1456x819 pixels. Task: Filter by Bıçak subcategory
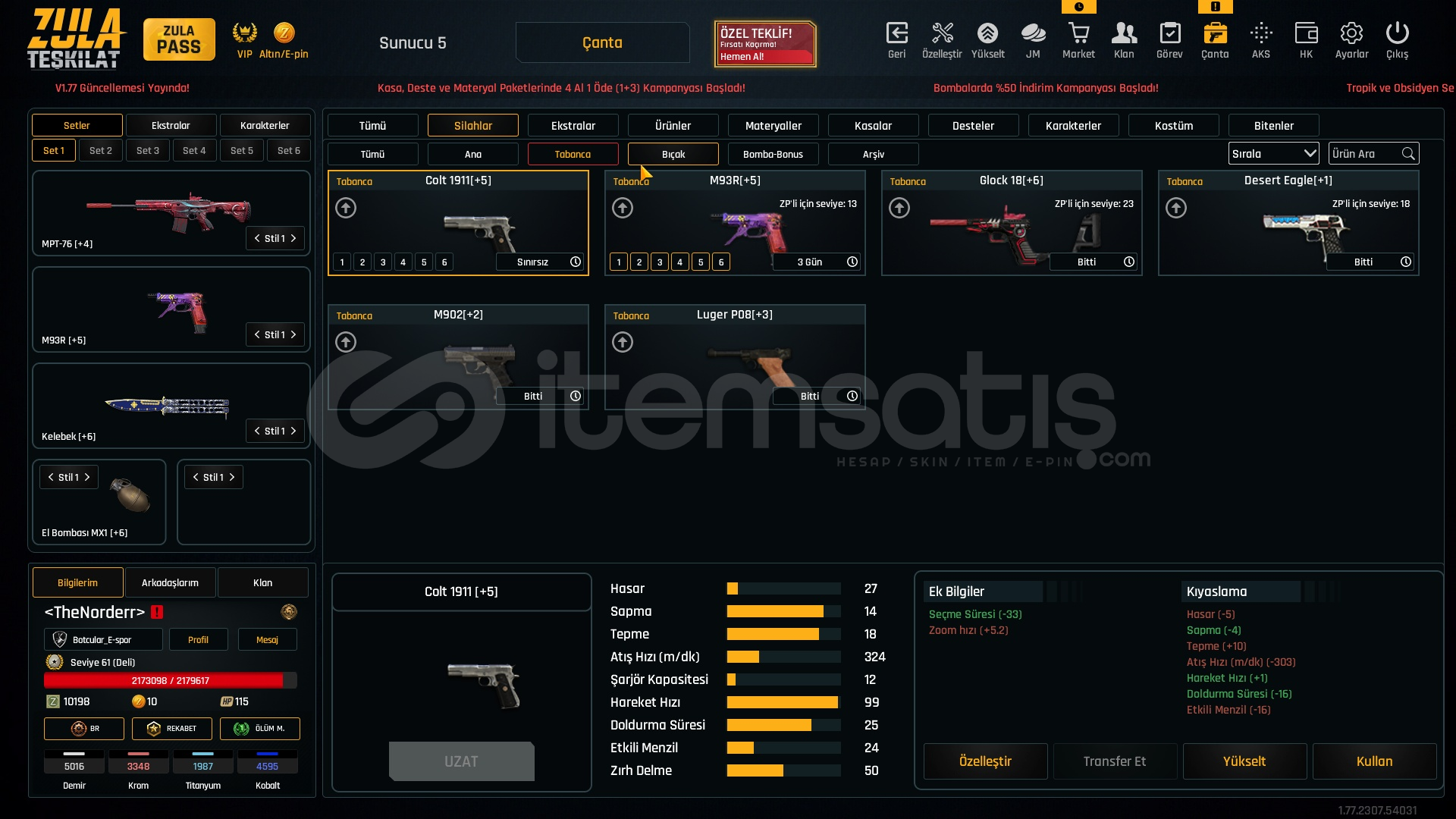click(x=673, y=154)
